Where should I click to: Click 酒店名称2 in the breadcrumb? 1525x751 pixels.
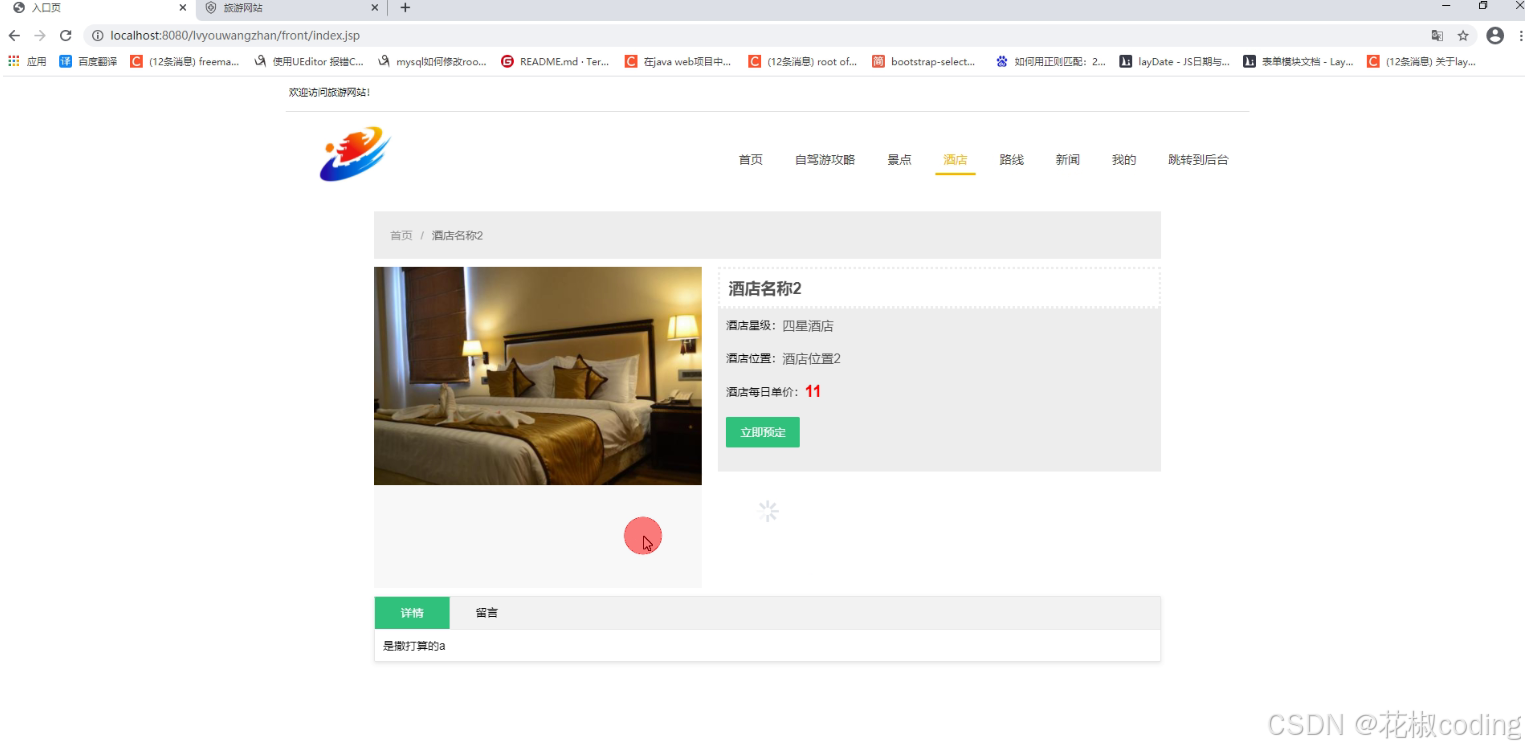click(x=457, y=235)
